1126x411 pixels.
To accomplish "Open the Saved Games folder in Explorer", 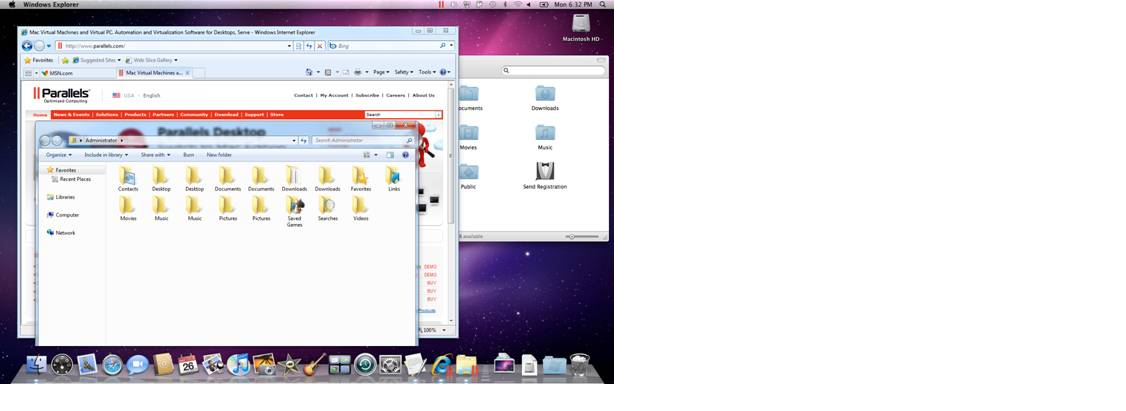I will click(294, 211).
